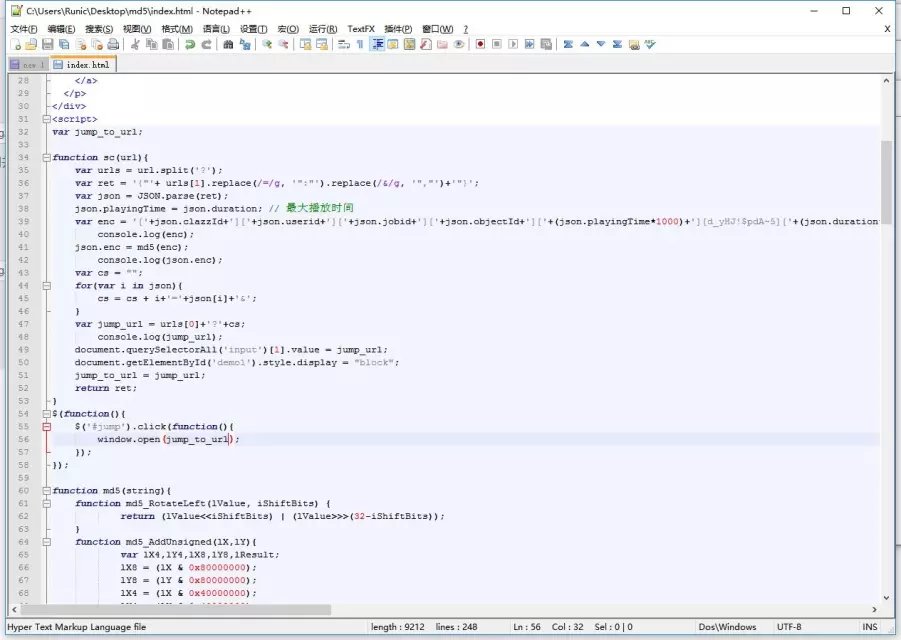Toggle the highlighted Indent Guide icon

378,44
